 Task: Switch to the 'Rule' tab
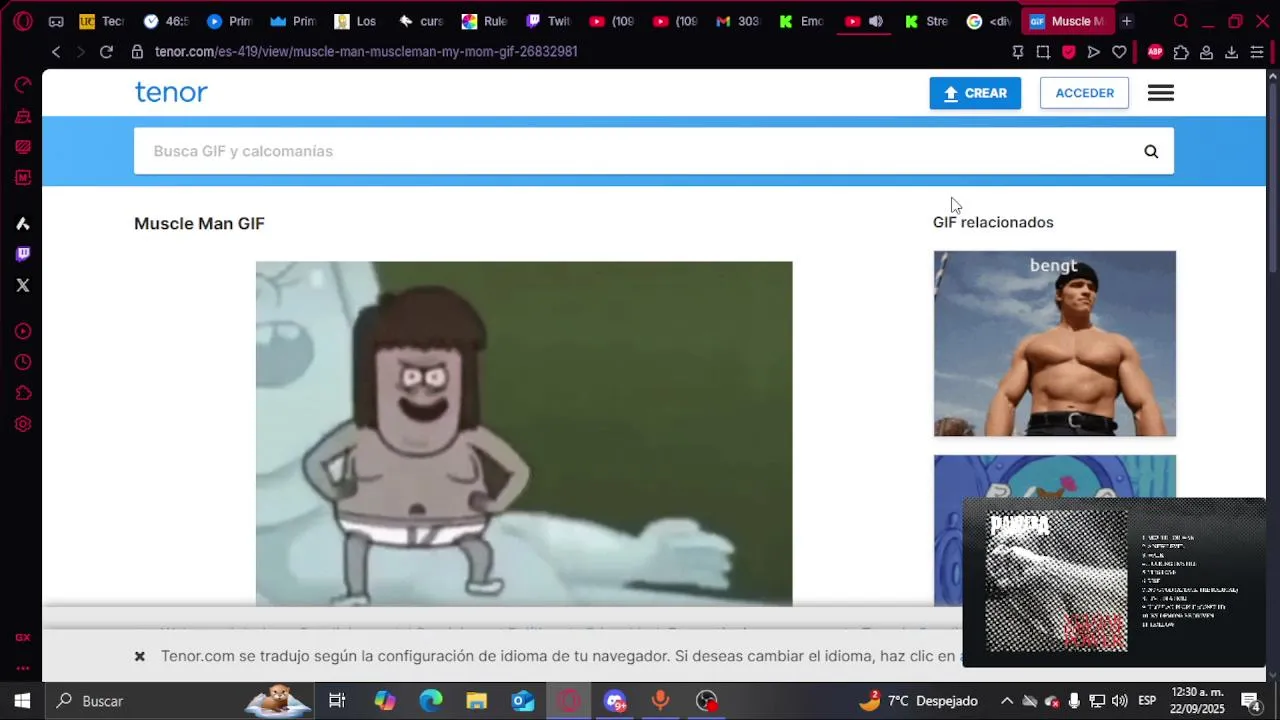point(484,21)
